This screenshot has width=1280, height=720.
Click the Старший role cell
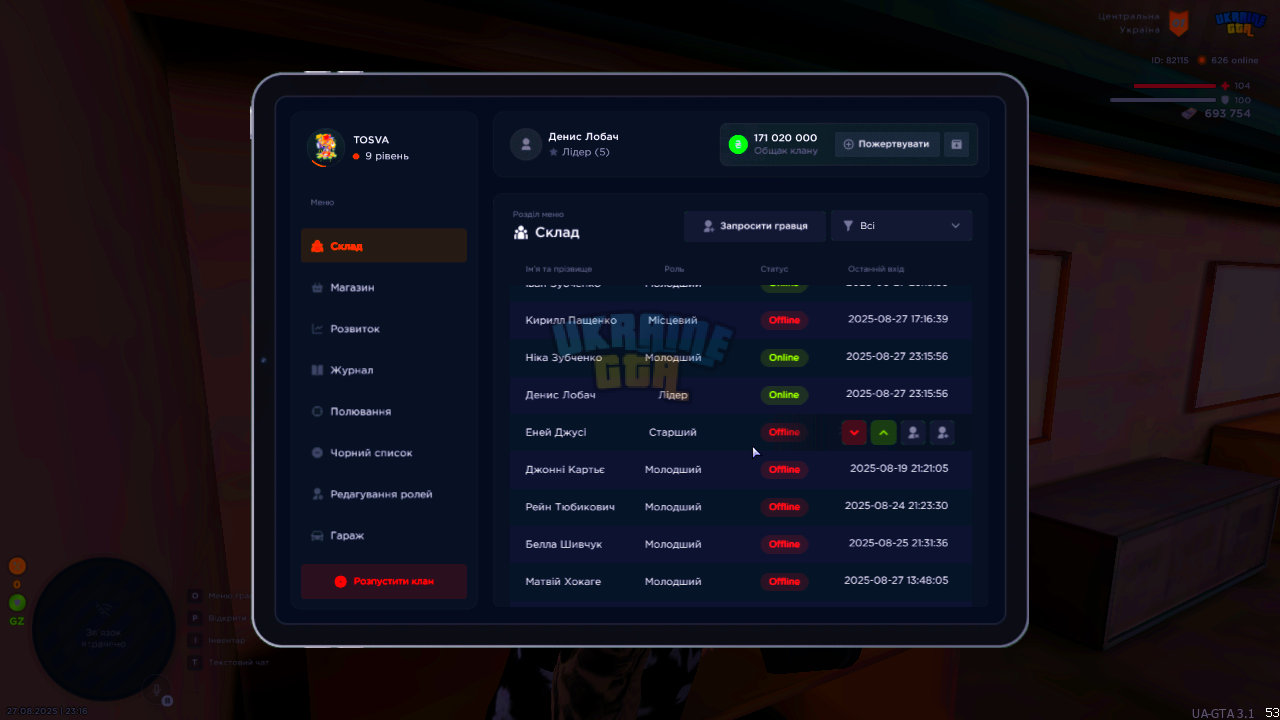(x=673, y=432)
